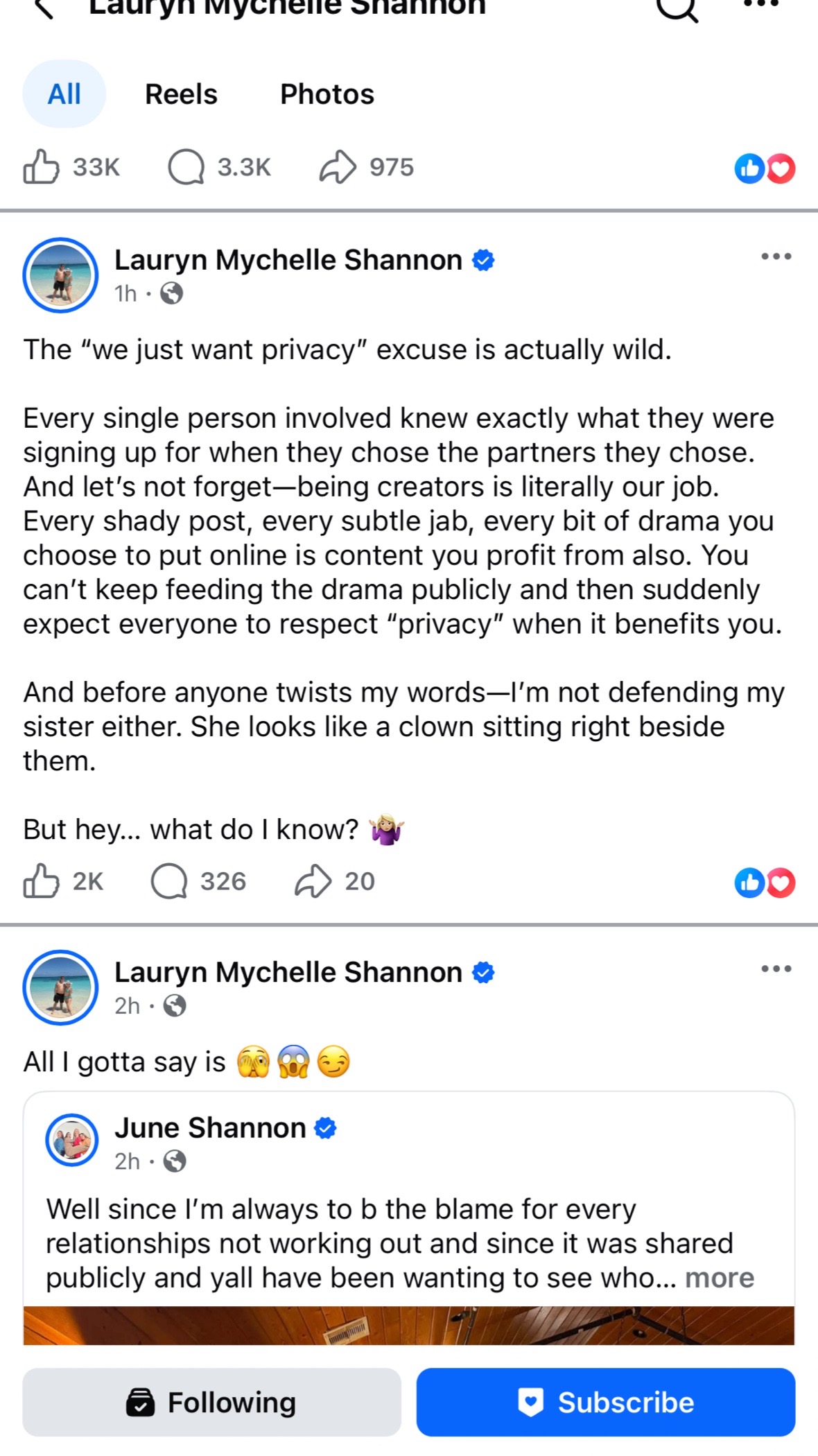
Task: Open Lauryn's beach profile picture on 1h post
Action: click(60, 275)
